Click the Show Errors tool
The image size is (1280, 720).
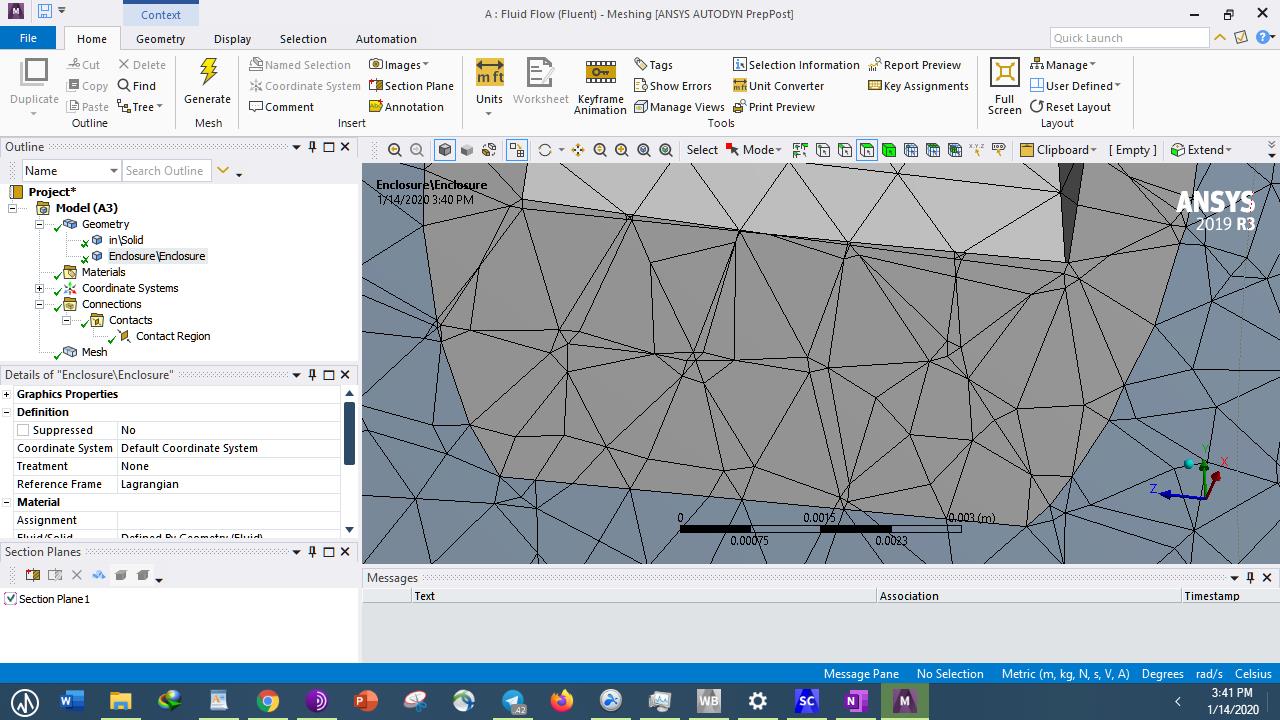coord(673,86)
